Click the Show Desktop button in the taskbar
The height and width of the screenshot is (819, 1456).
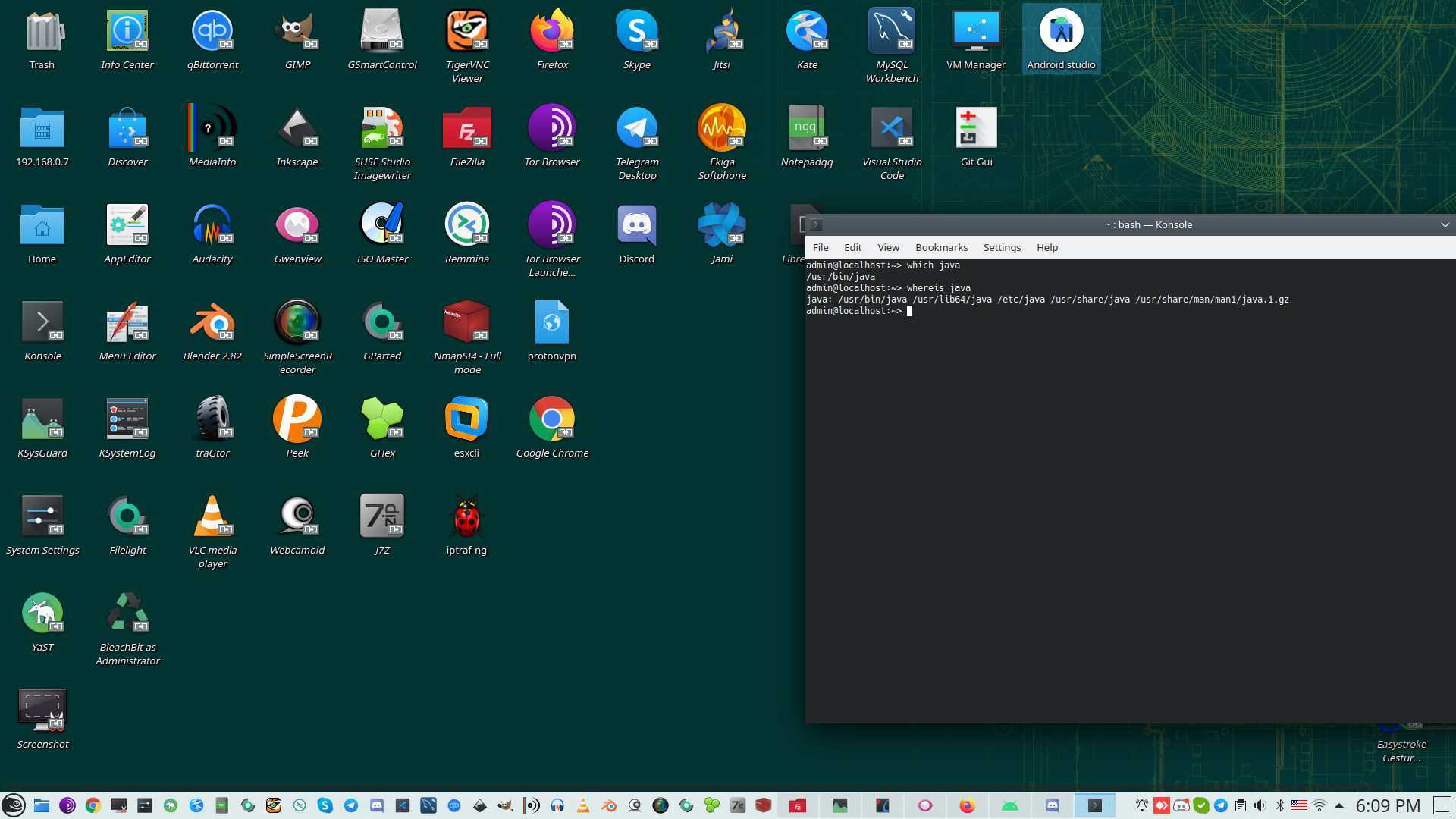pos(1442,805)
